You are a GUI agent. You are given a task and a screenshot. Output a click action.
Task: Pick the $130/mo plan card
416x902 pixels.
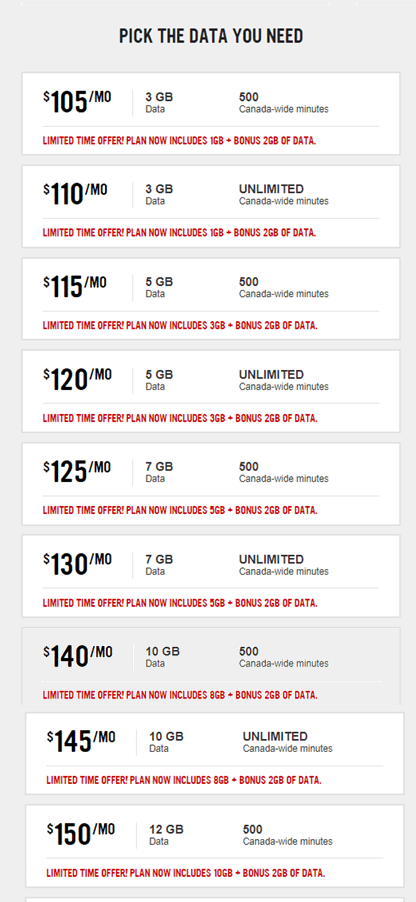coord(211,576)
